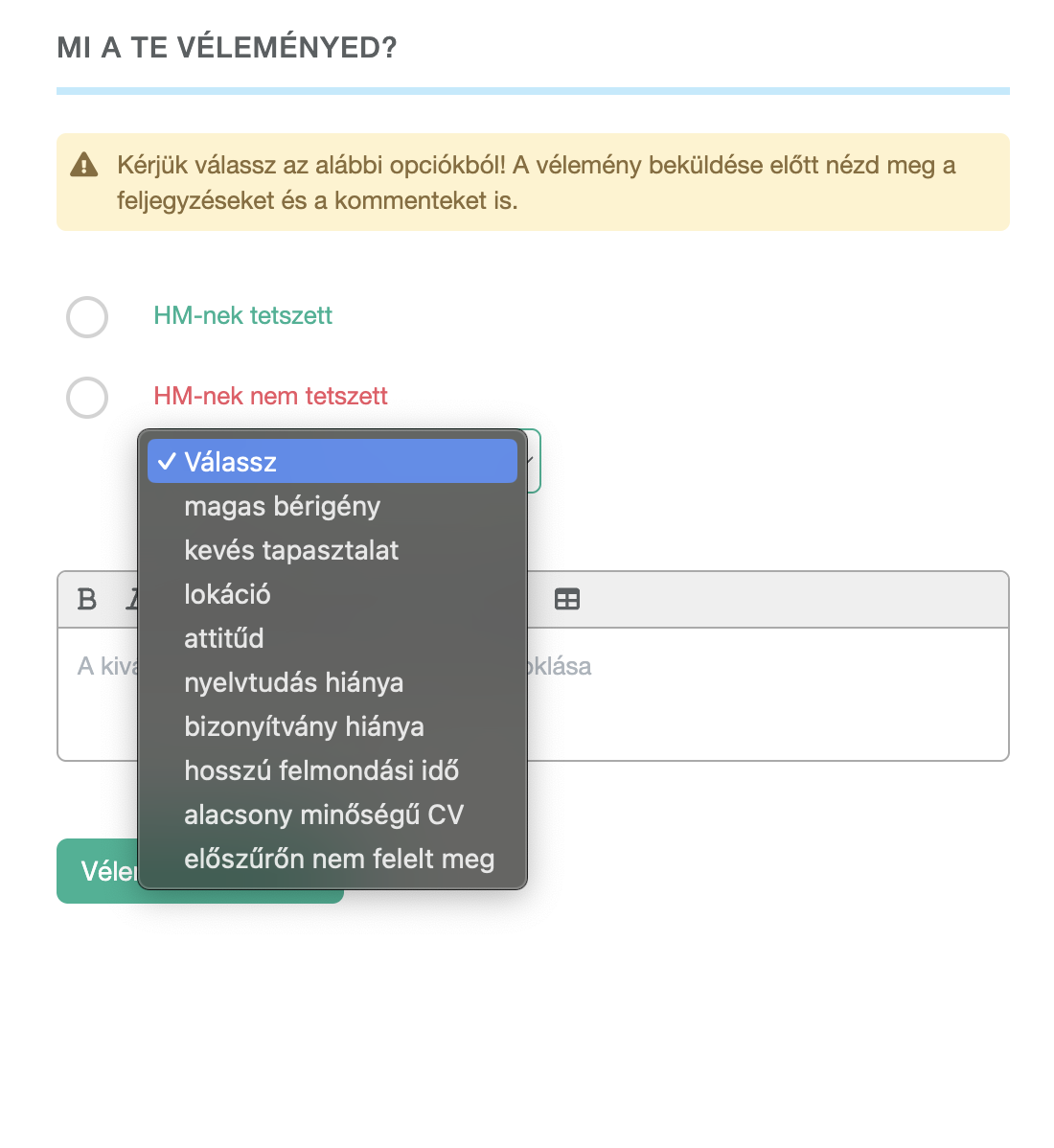Click the warning triangle icon in the alert

pos(84,166)
